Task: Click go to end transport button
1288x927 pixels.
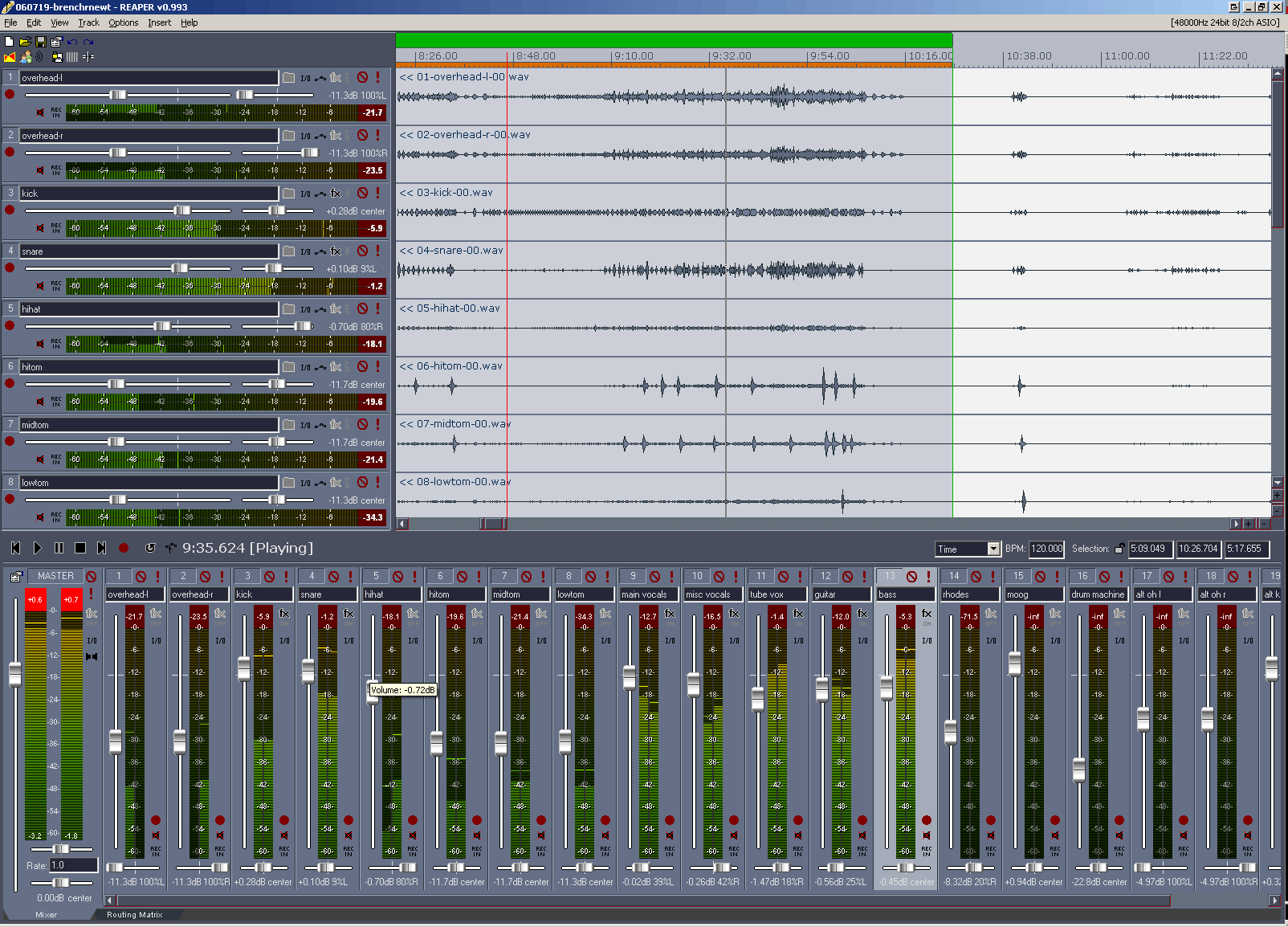Action: (x=102, y=548)
